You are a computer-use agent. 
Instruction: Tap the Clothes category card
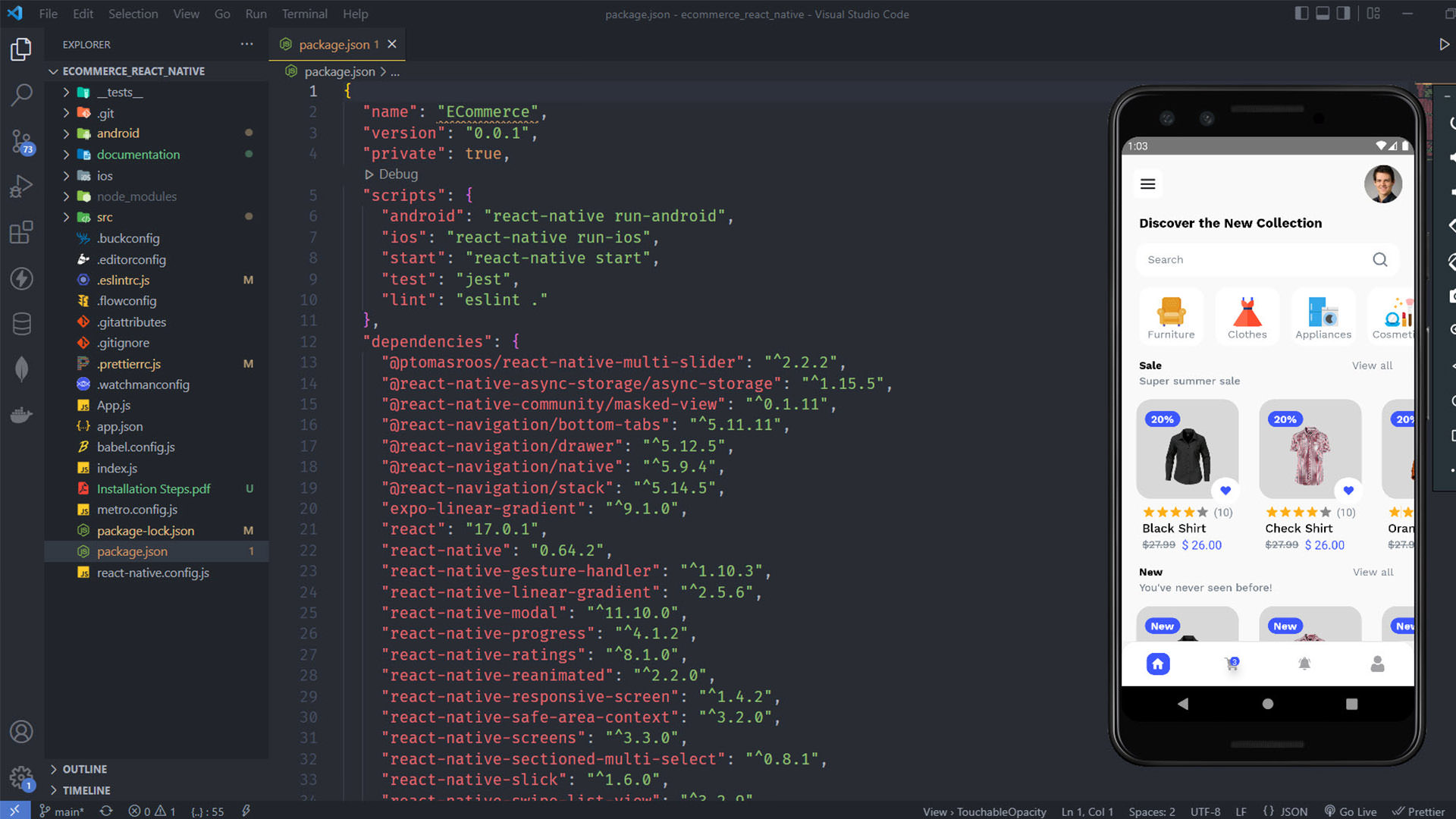click(1247, 316)
